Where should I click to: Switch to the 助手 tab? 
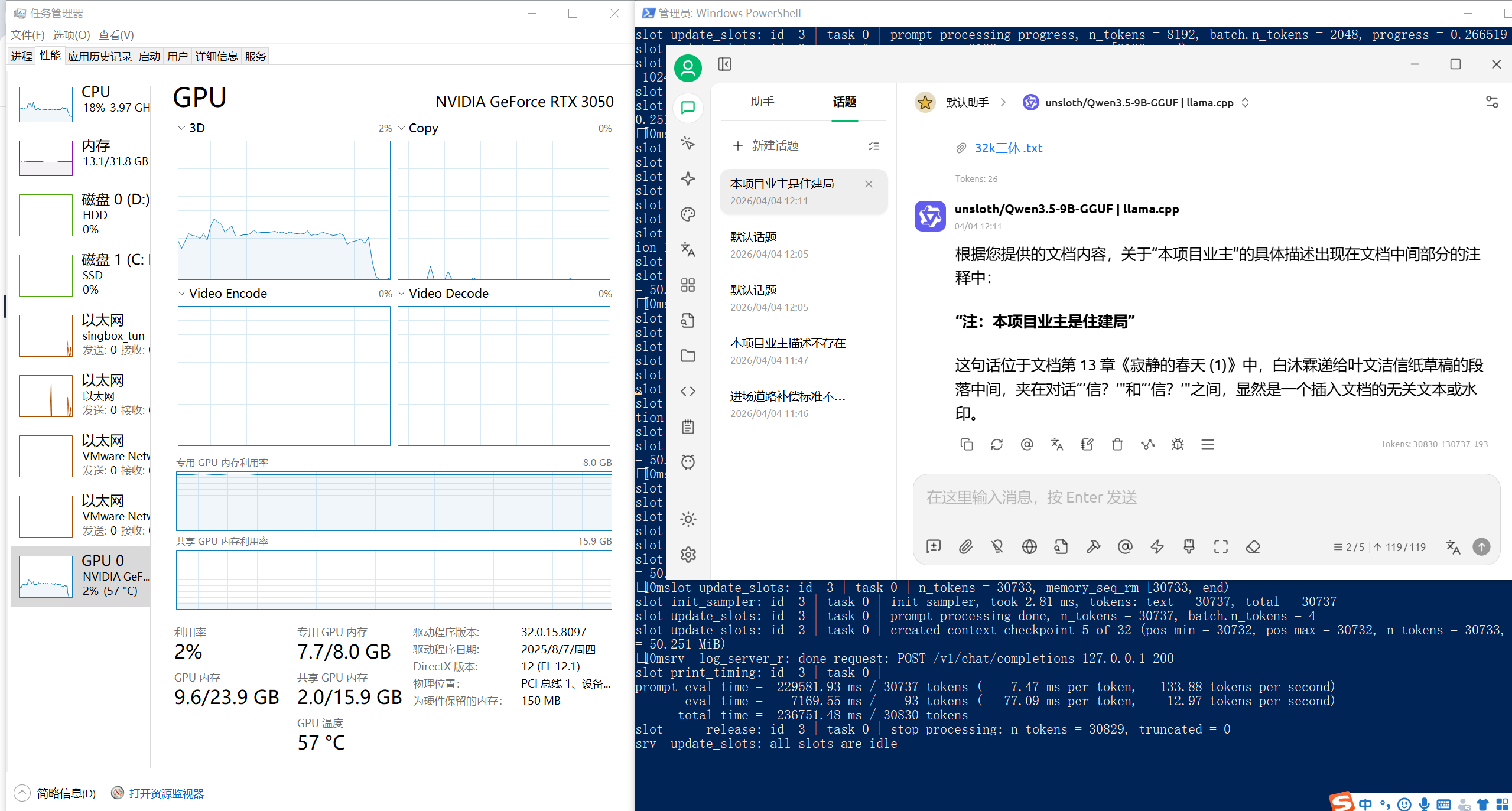pyautogui.click(x=762, y=102)
